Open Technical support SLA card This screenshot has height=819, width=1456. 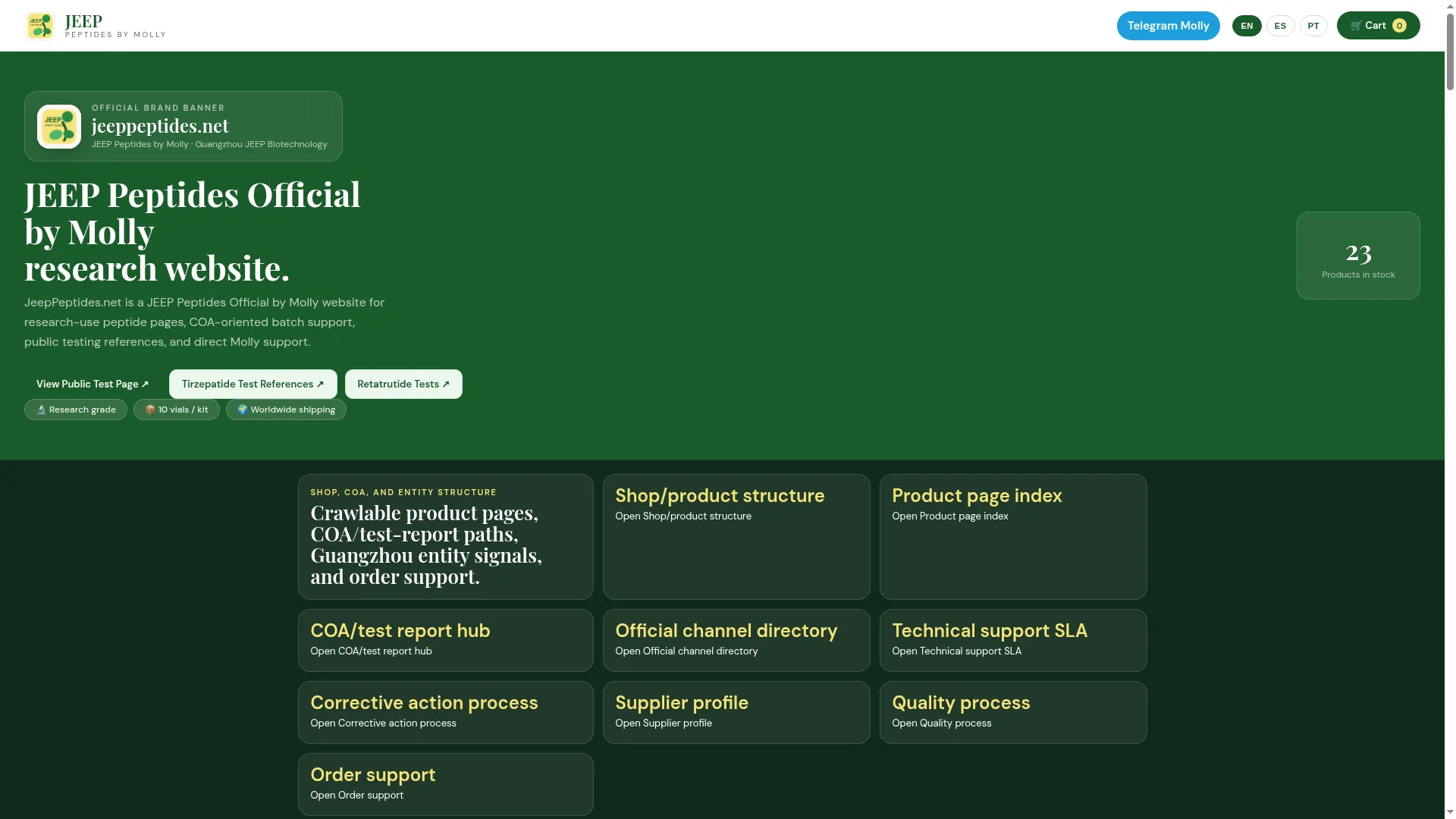[1013, 640]
